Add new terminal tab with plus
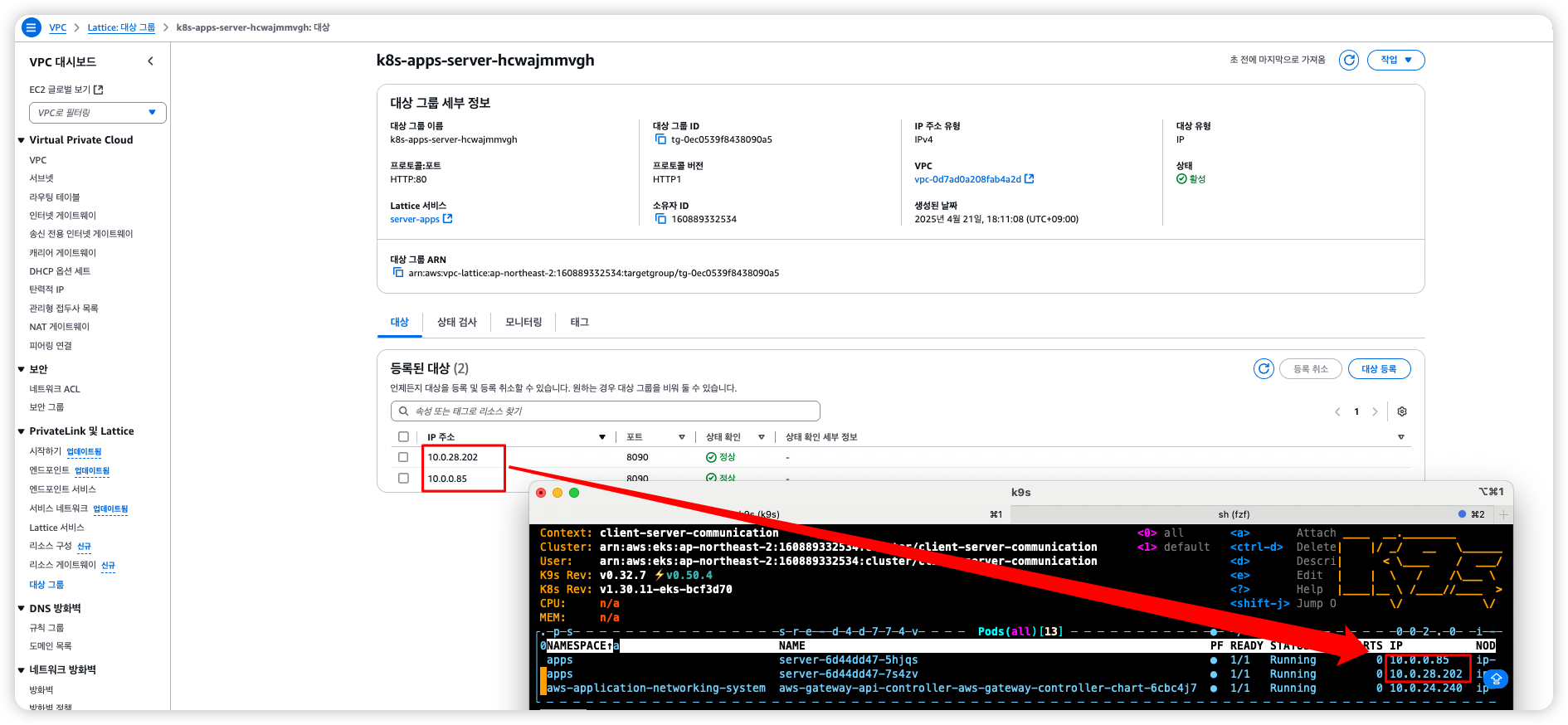This screenshot has height=725, width=1568. click(x=1503, y=514)
